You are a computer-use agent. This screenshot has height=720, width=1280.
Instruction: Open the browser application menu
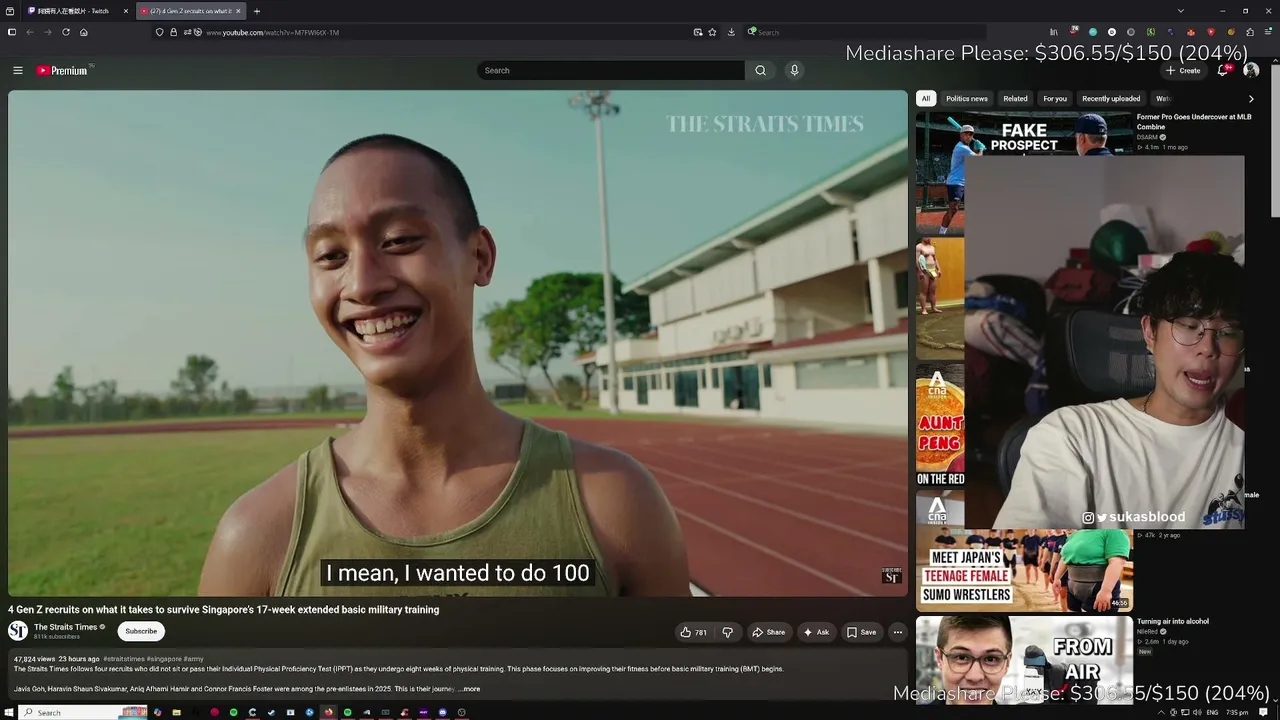coord(1267,32)
